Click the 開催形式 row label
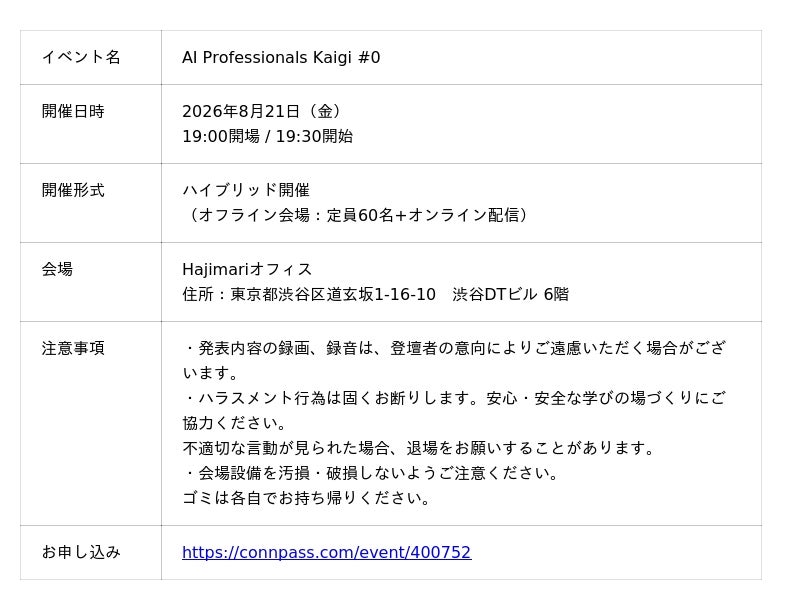 pyautogui.click(x=73, y=190)
